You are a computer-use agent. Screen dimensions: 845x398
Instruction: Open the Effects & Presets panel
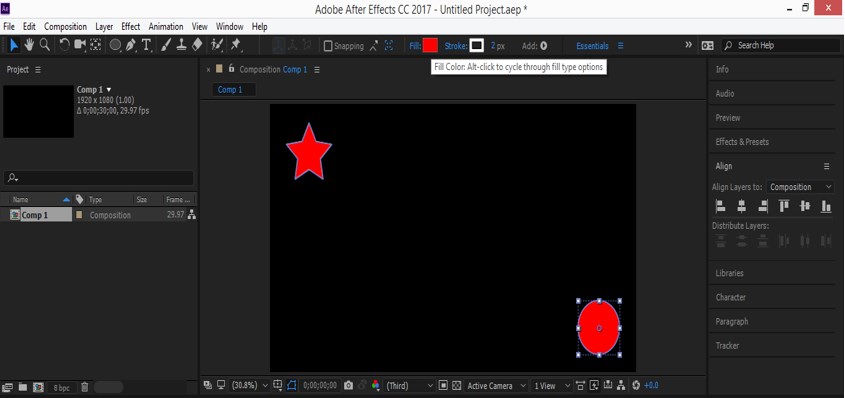(742, 142)
